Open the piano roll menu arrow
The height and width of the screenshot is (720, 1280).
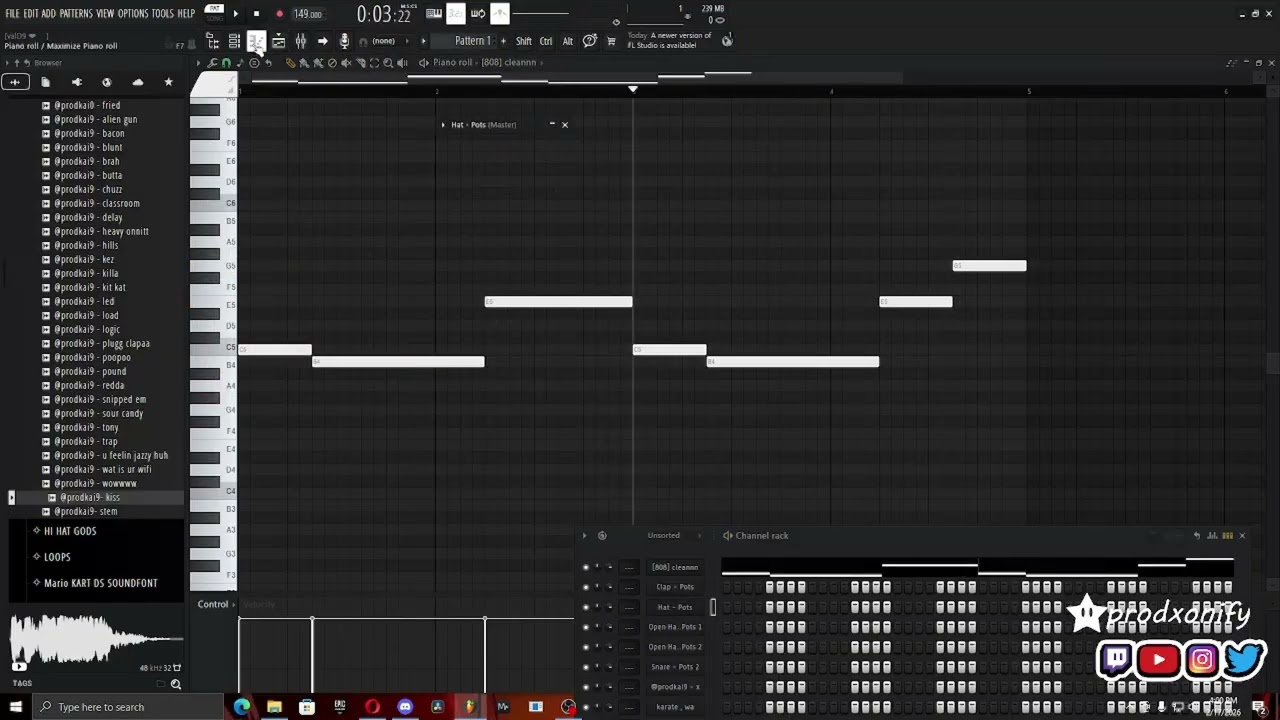(x=198, y=63)
